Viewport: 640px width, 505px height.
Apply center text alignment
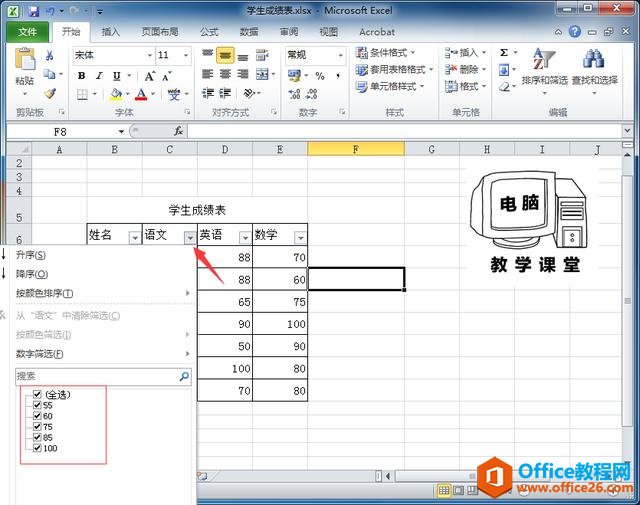click(x=225, y=74)
